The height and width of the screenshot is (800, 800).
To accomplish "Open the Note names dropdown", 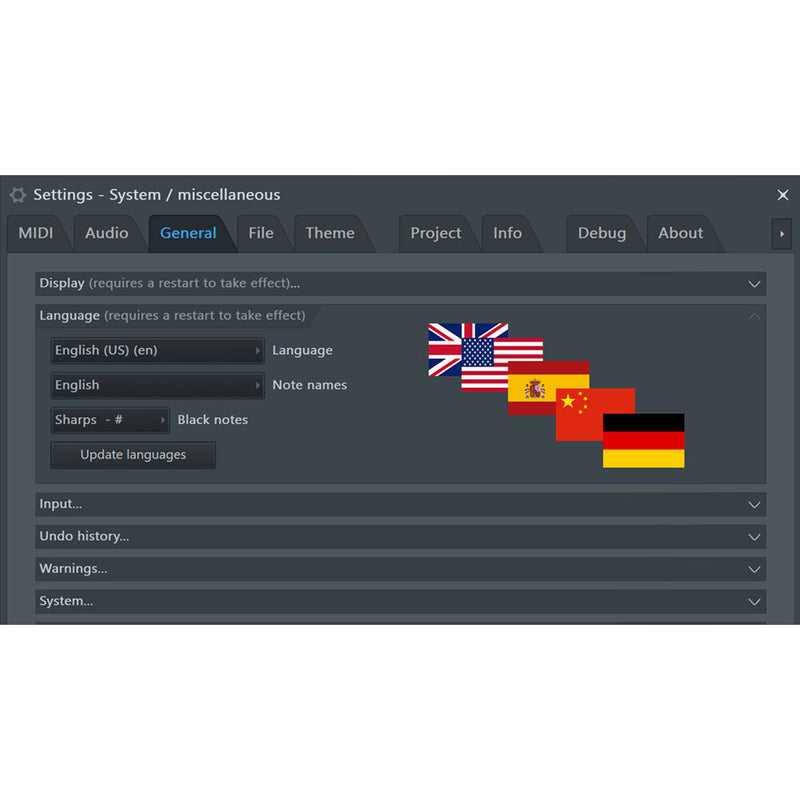I will (x=157, y=386).
